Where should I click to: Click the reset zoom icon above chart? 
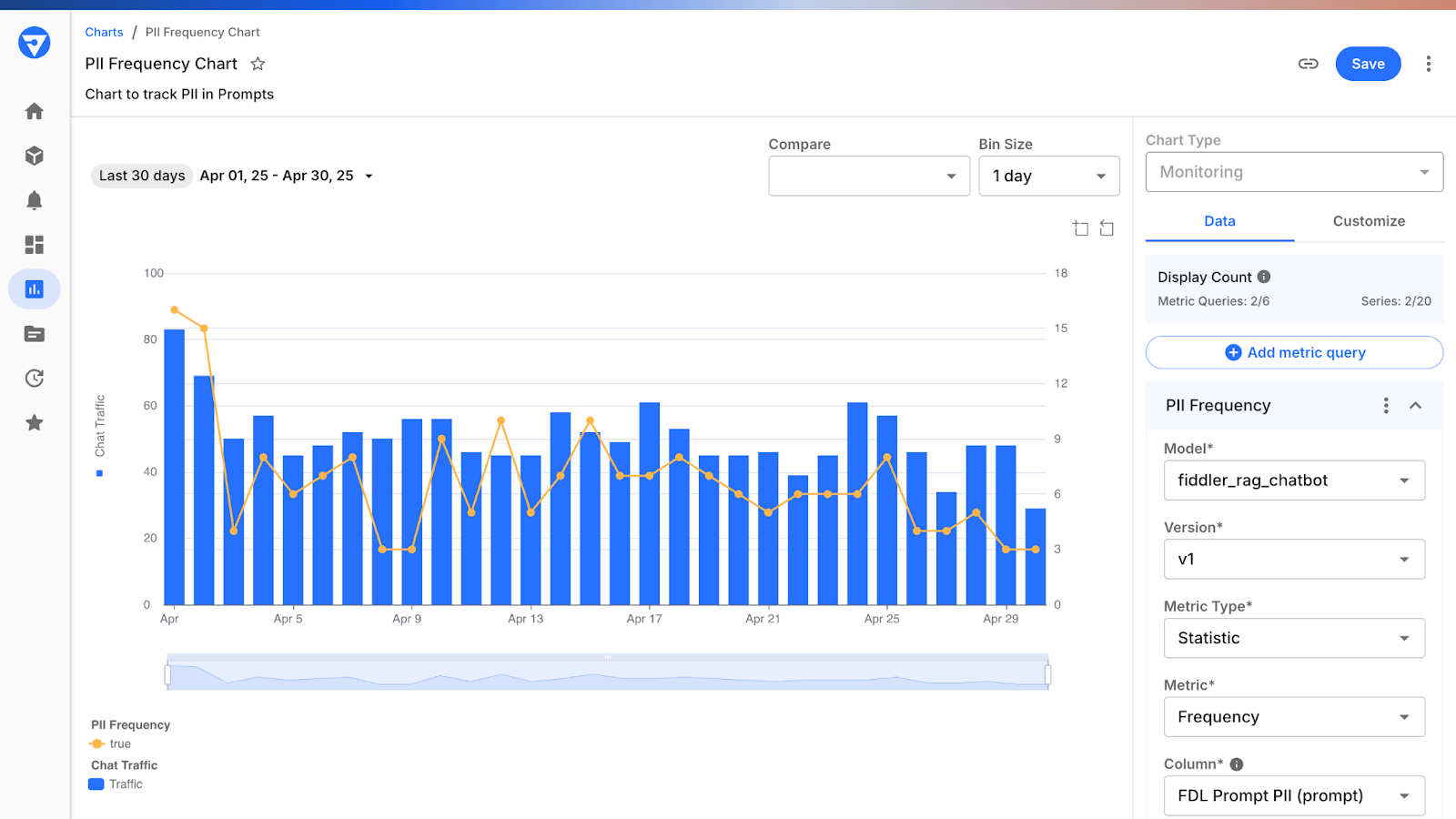(x=1107, y=228)
